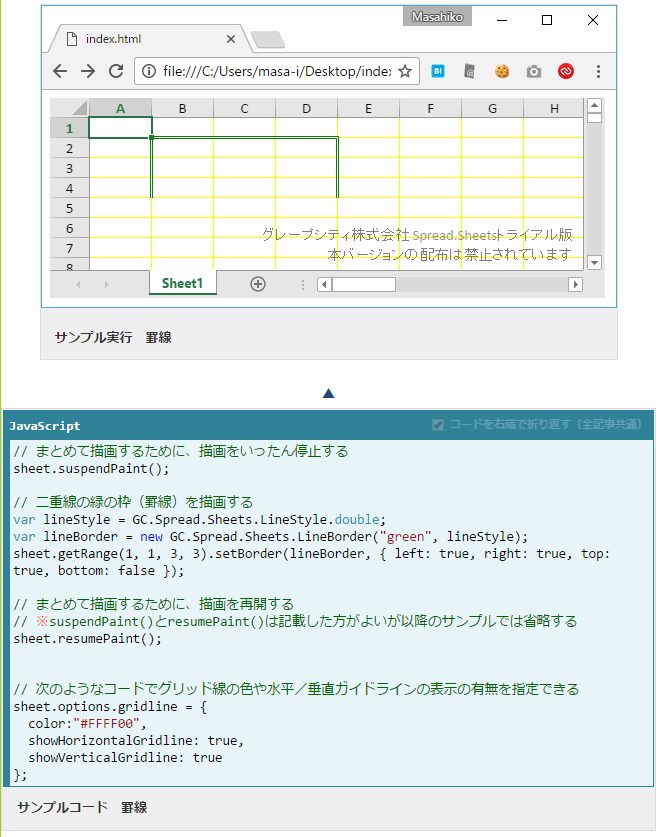The width and height of the screenshot is (661, 837).
Task: Select the index.html tab
Action: click(x=148, y=39)
